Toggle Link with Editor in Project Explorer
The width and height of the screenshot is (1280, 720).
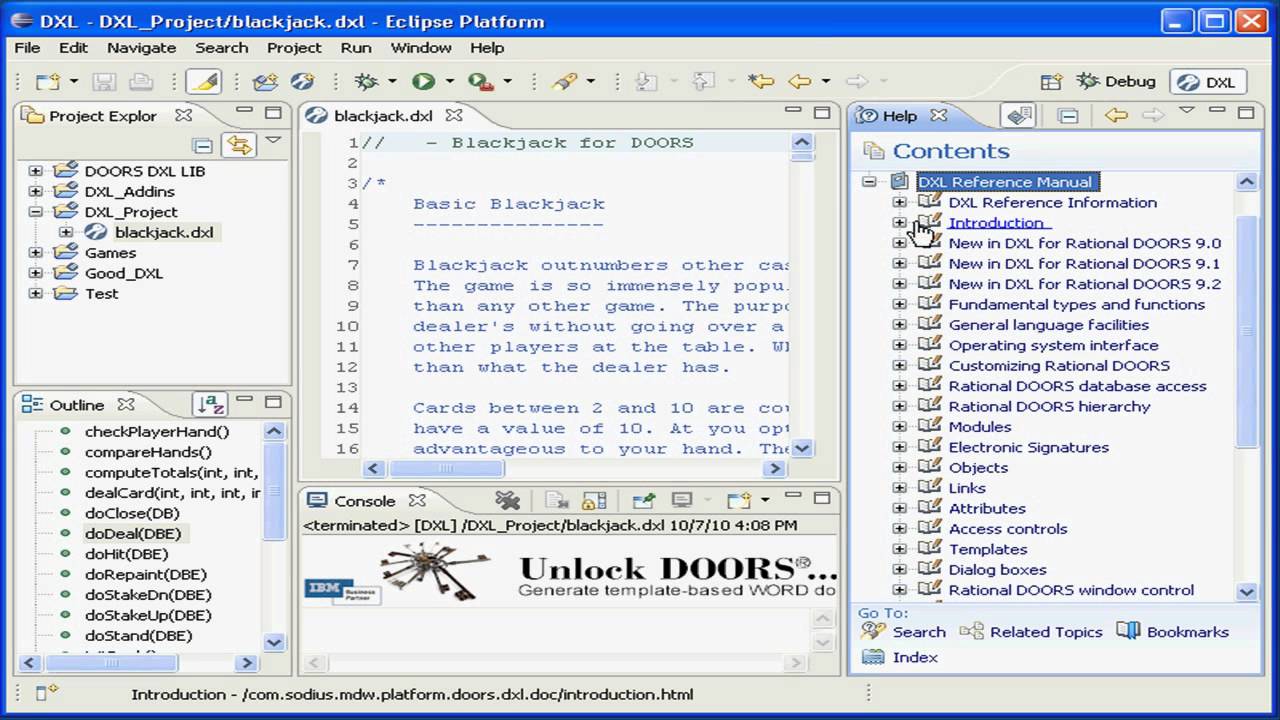[238, 145]
